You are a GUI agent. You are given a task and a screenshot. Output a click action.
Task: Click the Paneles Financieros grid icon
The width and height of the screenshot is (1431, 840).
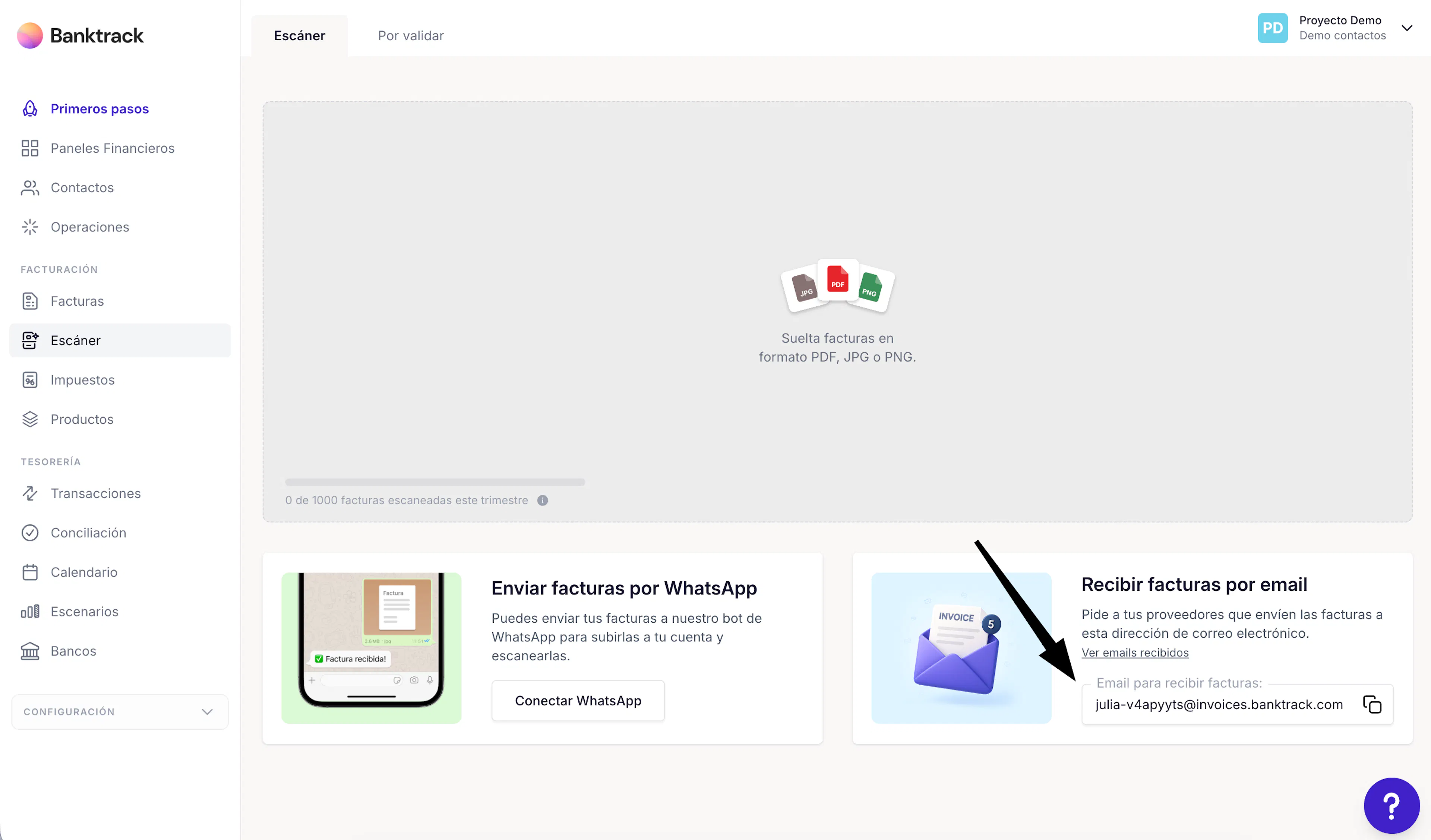pos(29,148)
